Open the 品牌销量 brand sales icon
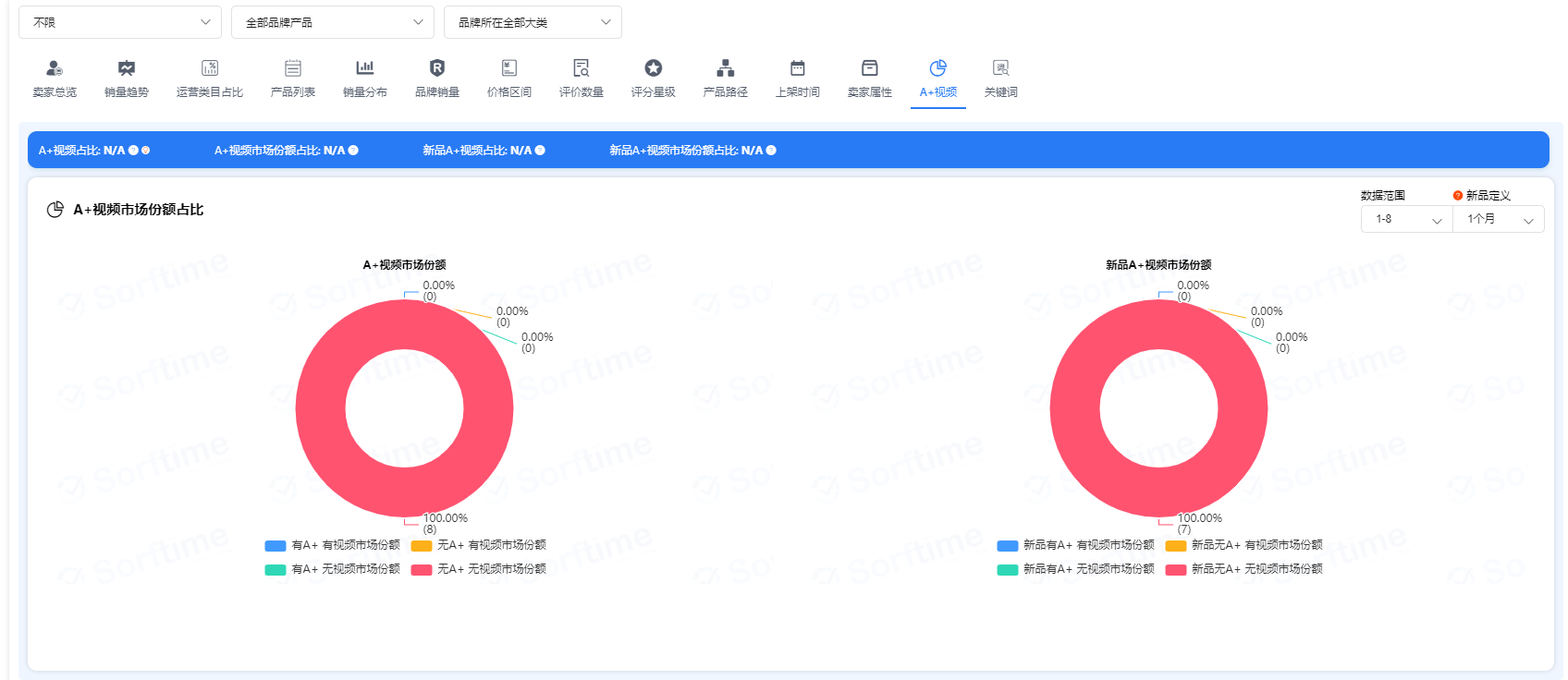The image size is (1568, 680). [437, 68]
